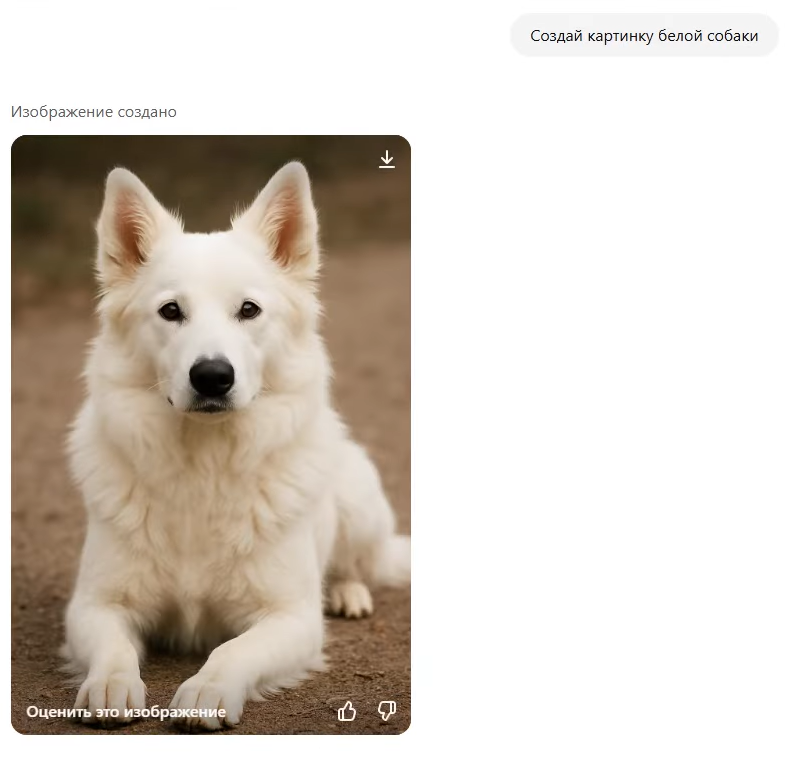Give the image a thumbs down

[386, 711]
